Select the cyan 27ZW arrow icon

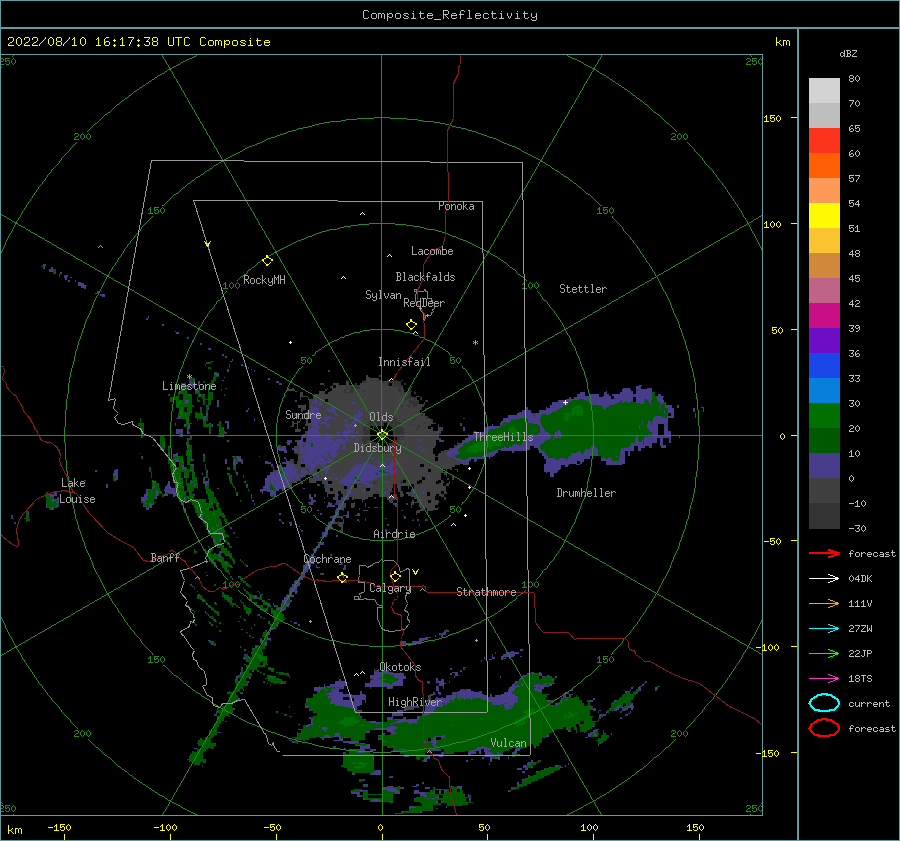(824, 629)
